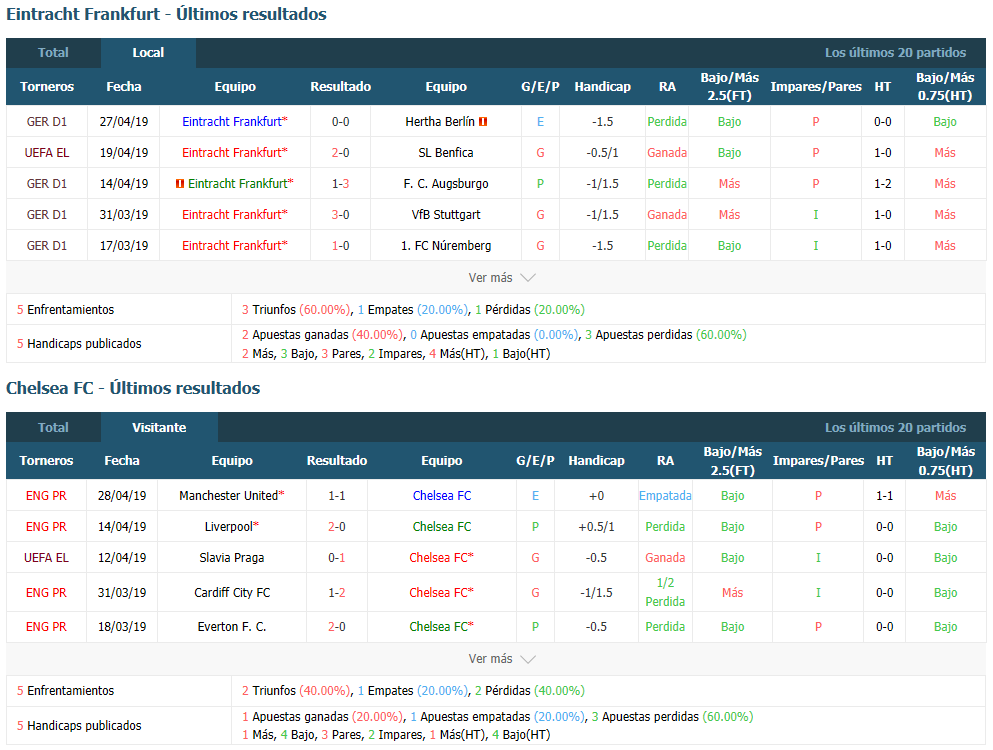Click '2 Triunfos (40.00%)' in Chelsea summary
The width and height of the screenshot is (993, 750).
coord(296,691)
